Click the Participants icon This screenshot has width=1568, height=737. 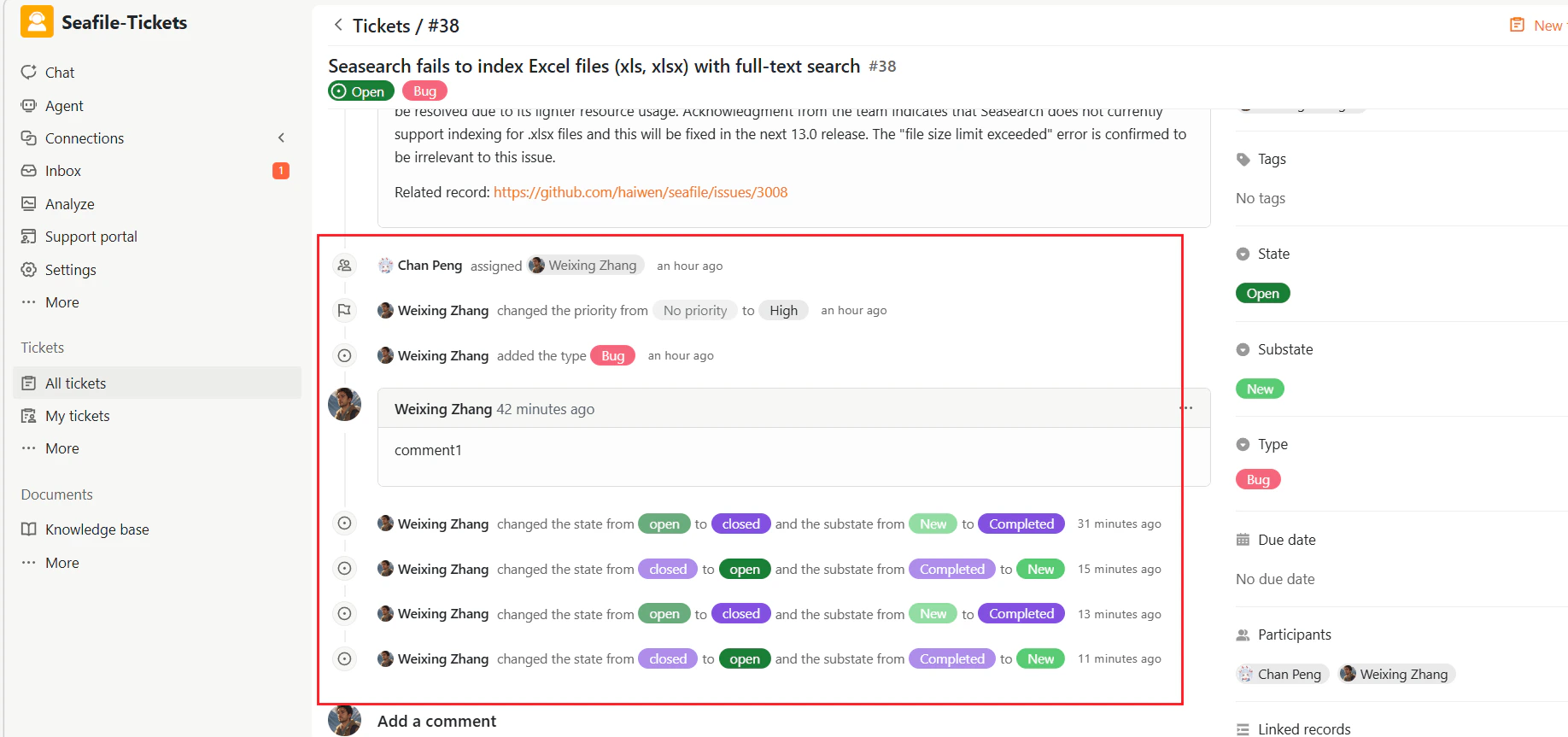(x=1243, y=635)
